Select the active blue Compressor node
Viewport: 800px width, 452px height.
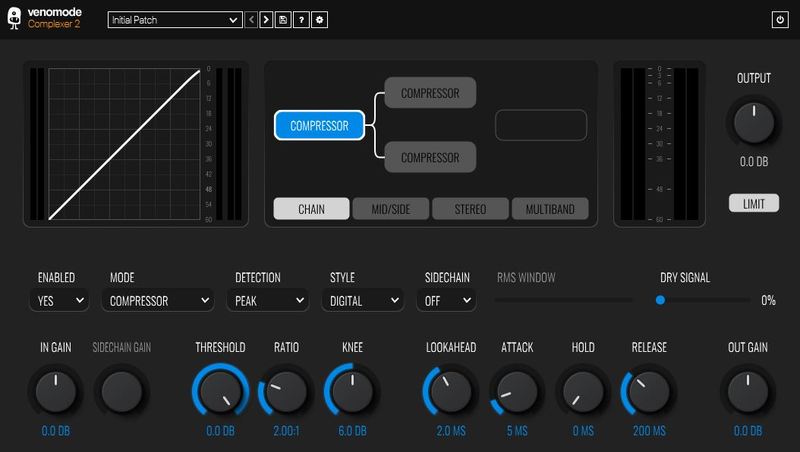[x=319, y=125]
